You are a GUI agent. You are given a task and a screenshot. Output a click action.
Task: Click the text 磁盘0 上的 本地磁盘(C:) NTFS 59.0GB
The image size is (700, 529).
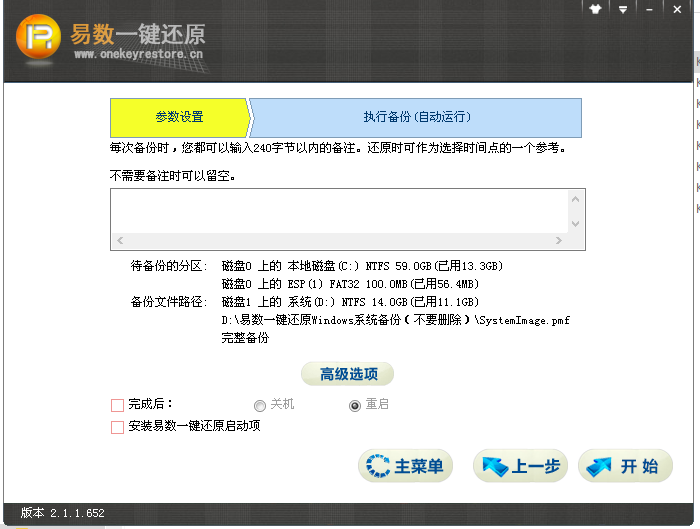point(326,266)
